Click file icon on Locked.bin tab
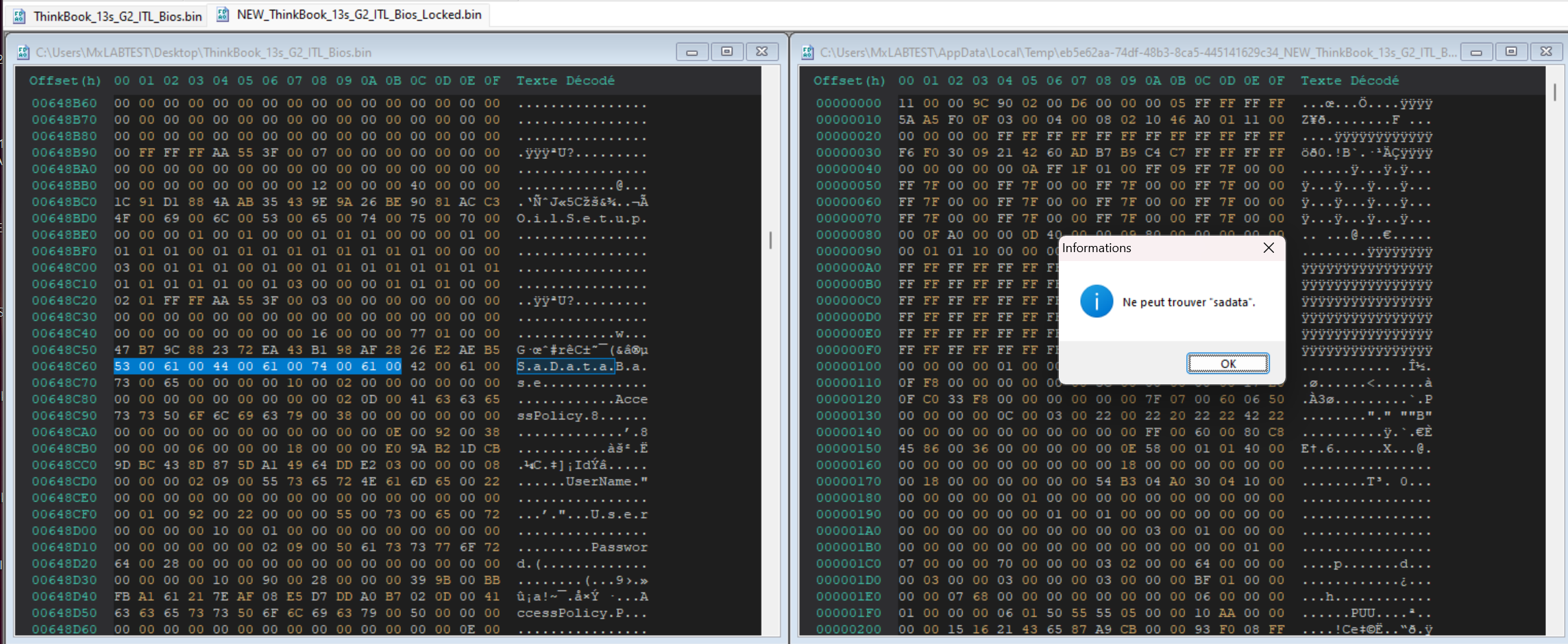 tap(223, 14)
